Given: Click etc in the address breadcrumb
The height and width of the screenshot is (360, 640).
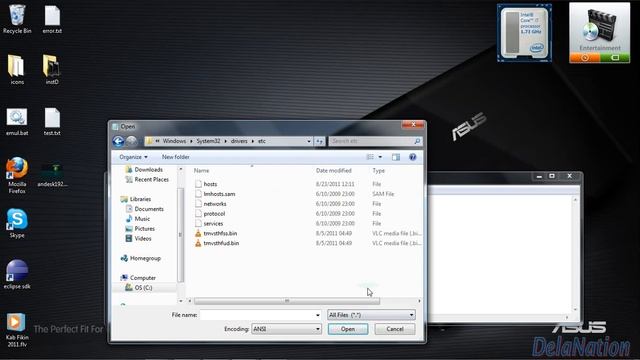Looking at the screenshot, I should pos(262,141).
